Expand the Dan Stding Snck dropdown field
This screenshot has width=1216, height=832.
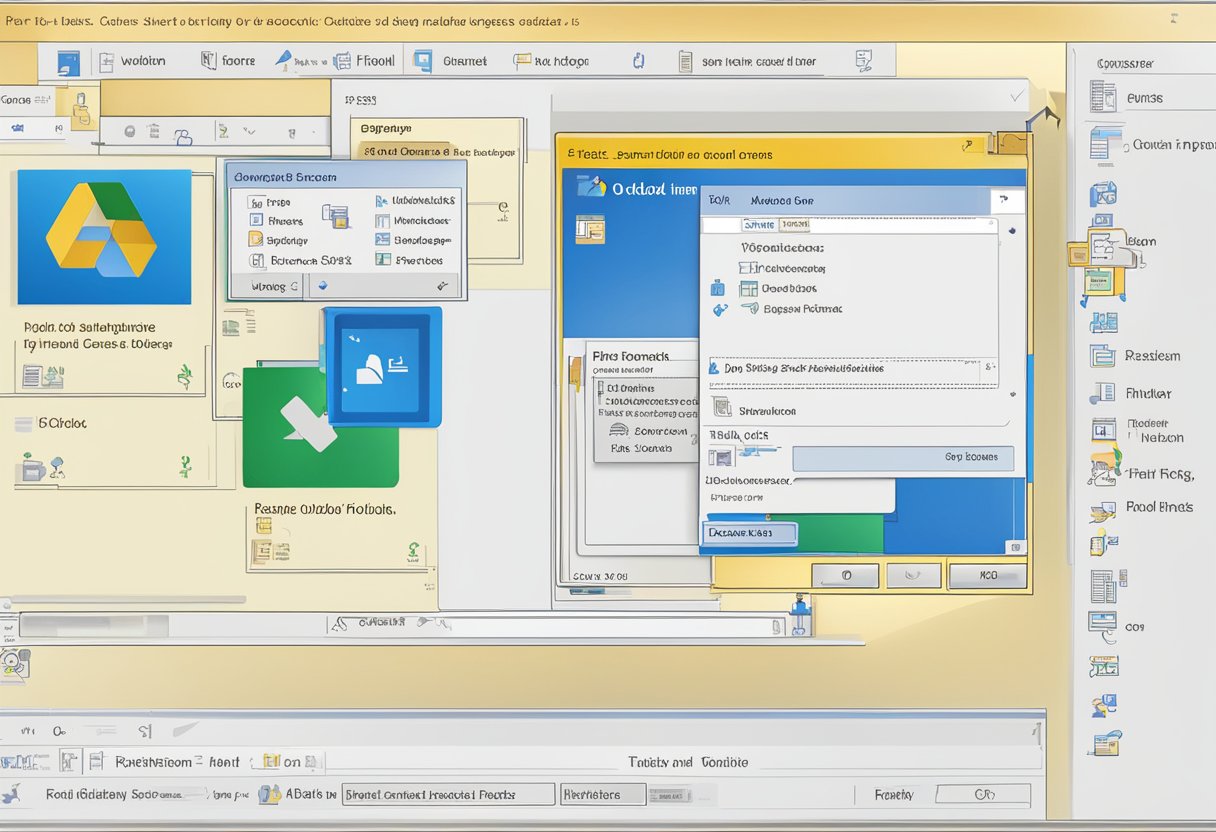[988, 368]
